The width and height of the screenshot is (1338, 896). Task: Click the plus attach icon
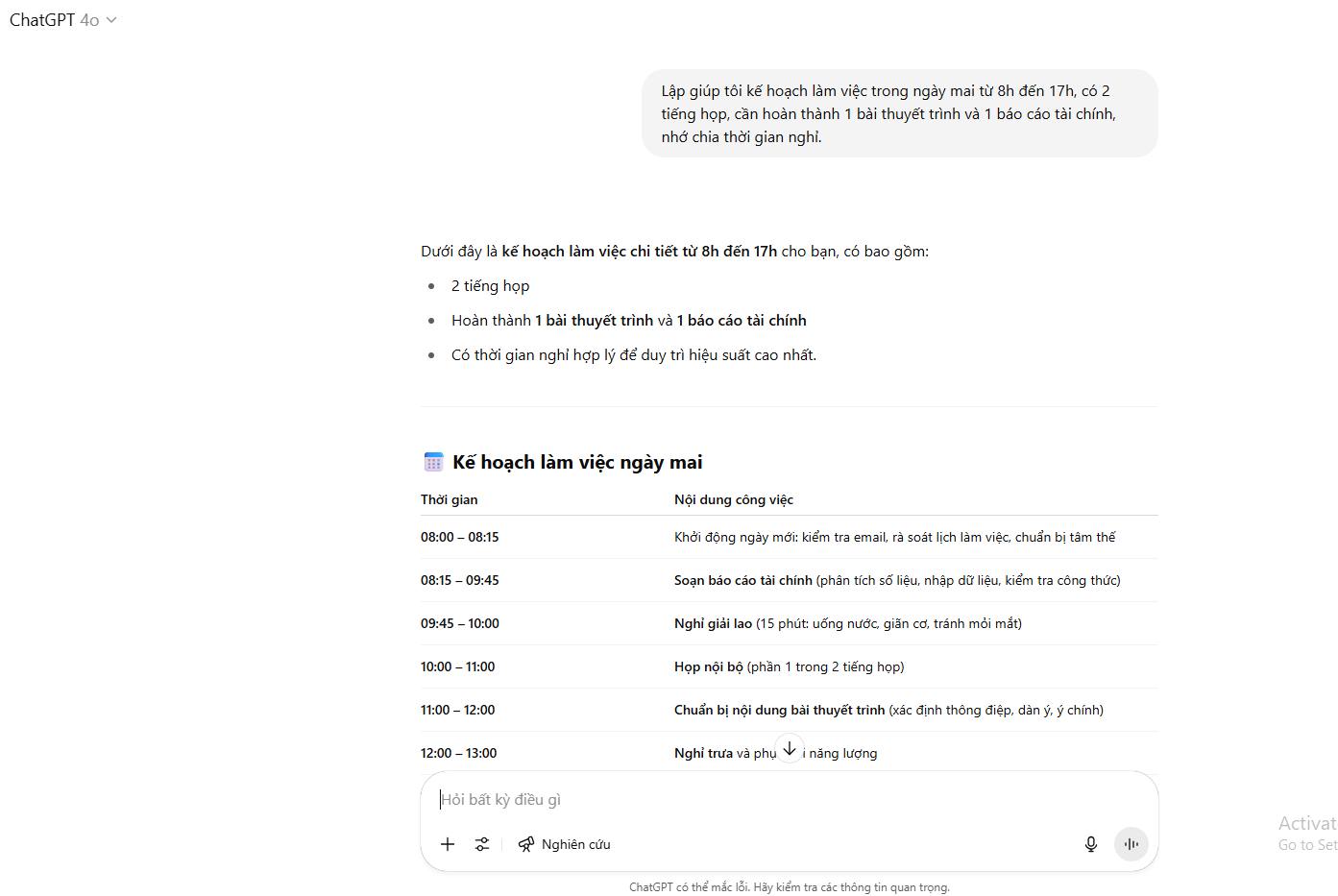pos(448,844)
